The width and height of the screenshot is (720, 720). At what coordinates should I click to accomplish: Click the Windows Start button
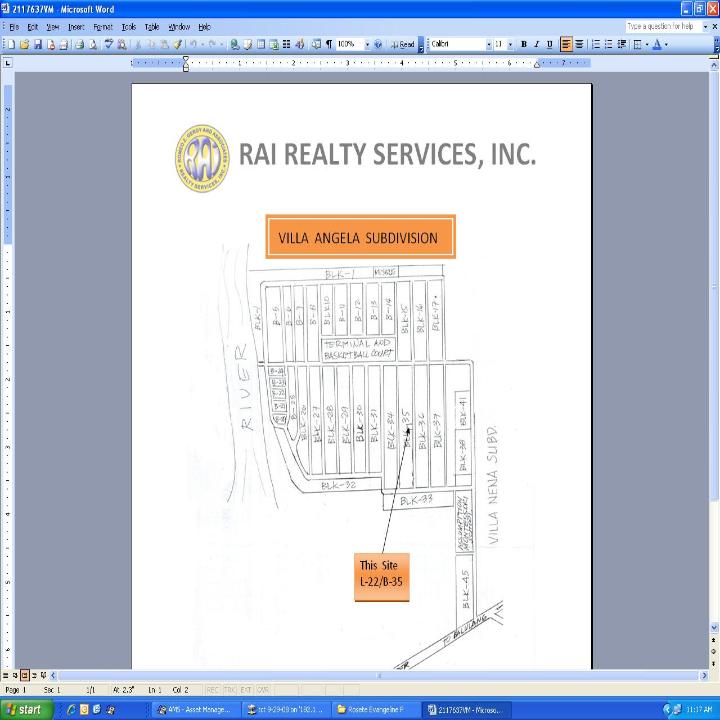pos(25,709)
